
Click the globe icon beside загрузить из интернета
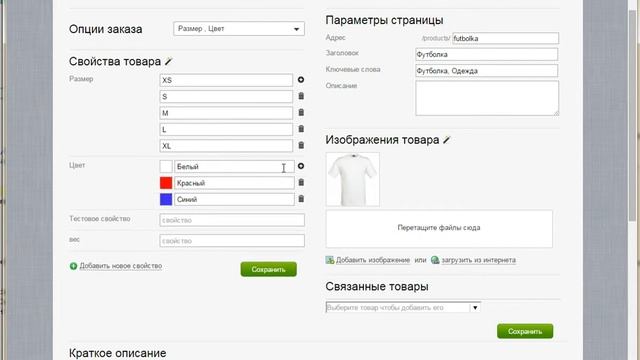[435, 260]
